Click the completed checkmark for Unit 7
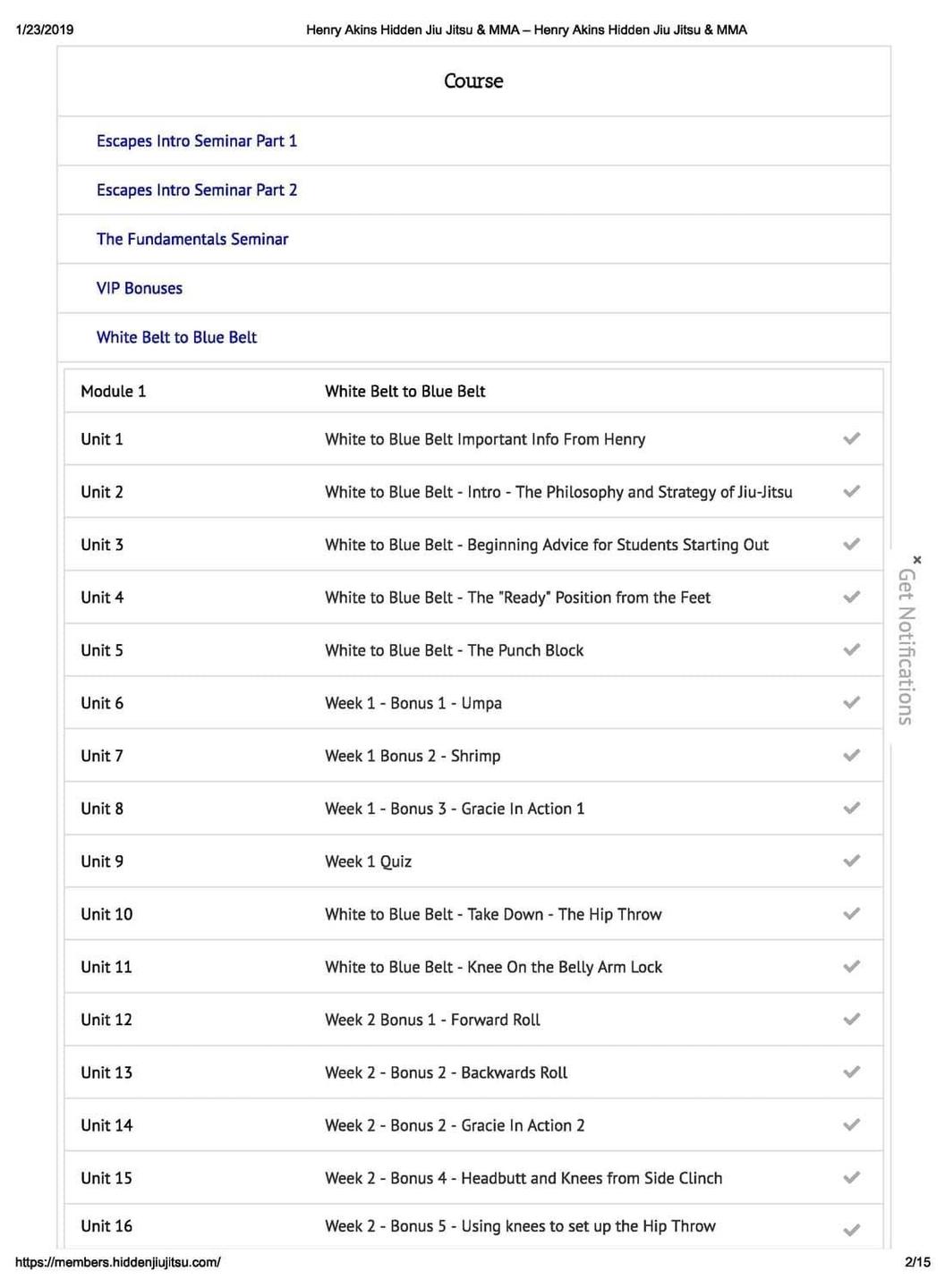Screen dimensions: 945x1288 pyautogui.click(x=852, y=755)
